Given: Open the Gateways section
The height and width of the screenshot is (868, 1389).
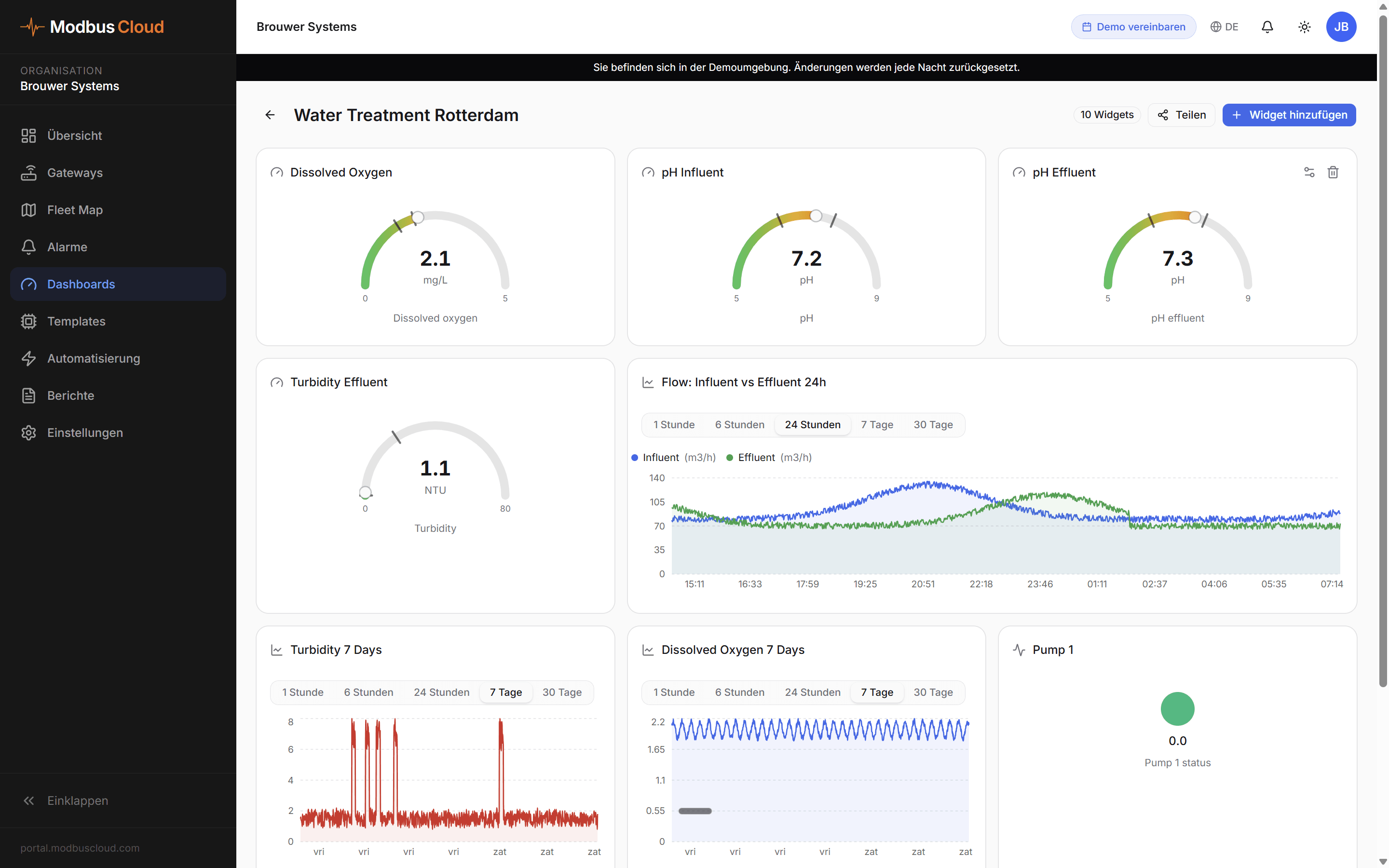Looking at the screenshot, I should pos(75,172).
